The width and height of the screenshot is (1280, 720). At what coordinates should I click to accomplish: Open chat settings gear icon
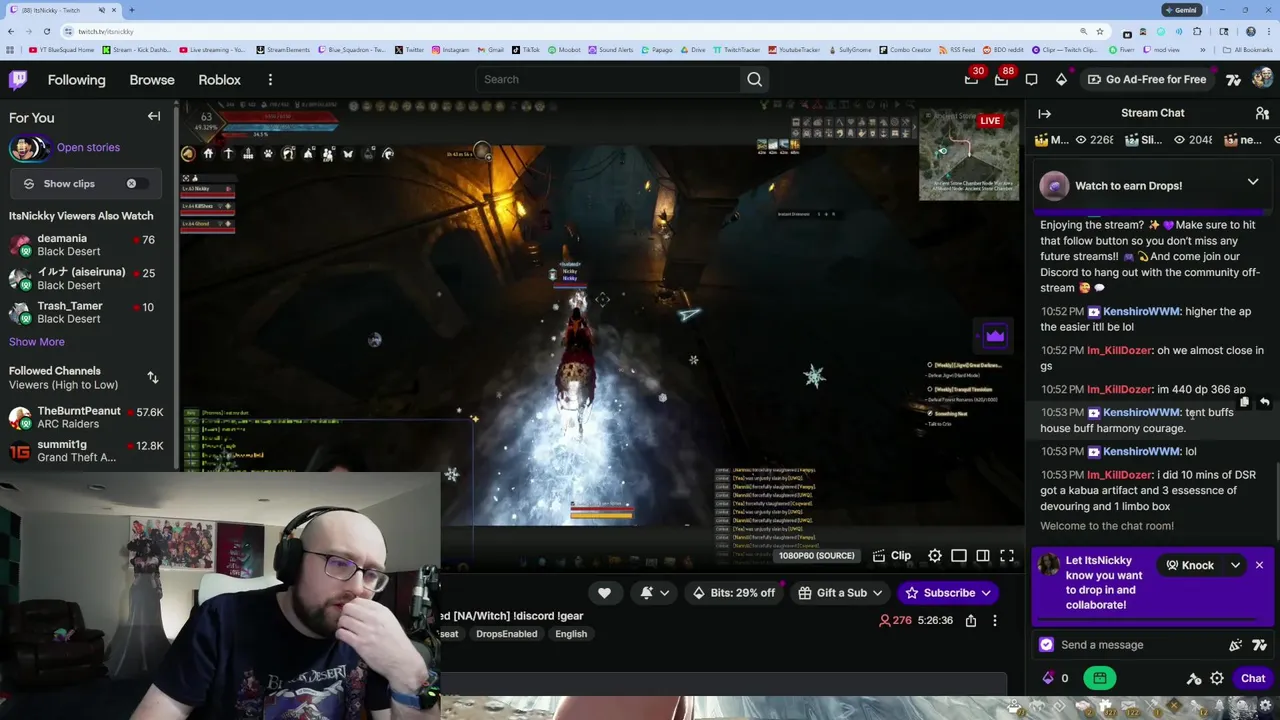tap(1217, 678)
